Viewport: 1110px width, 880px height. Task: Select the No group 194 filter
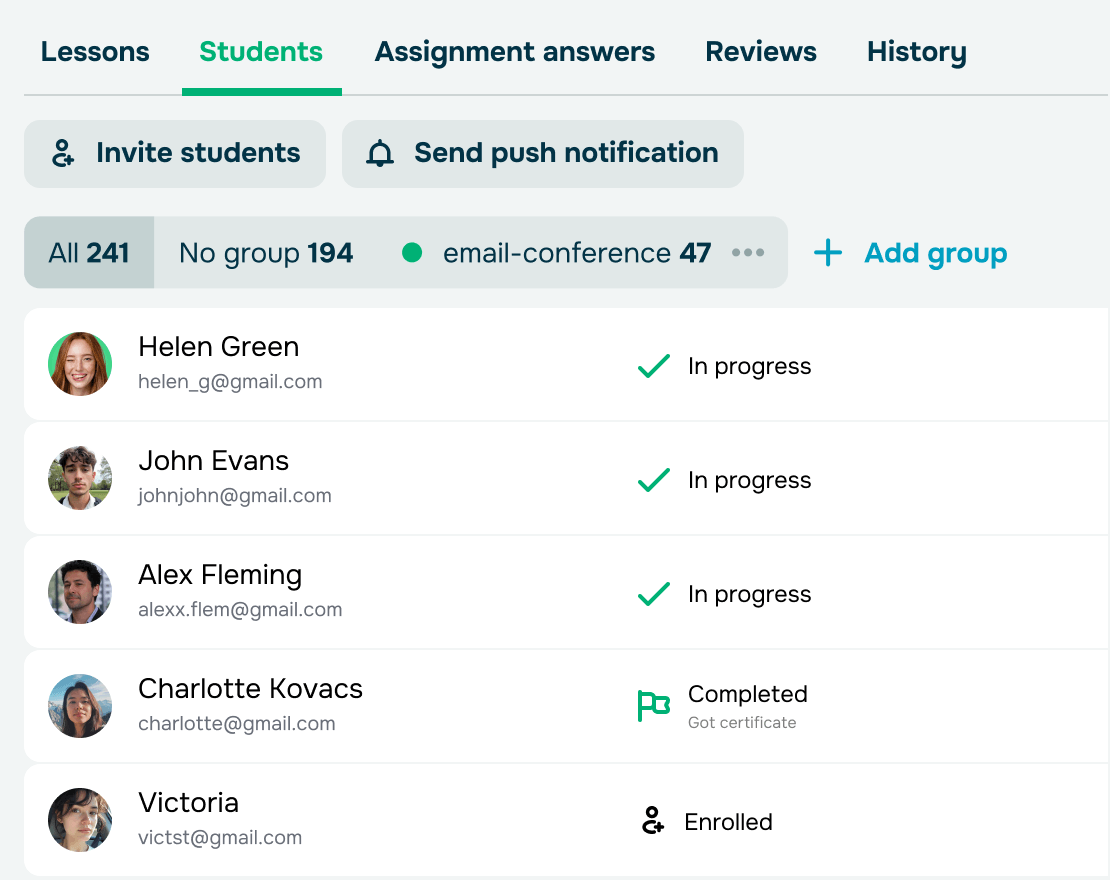click(x=265, y=253)
